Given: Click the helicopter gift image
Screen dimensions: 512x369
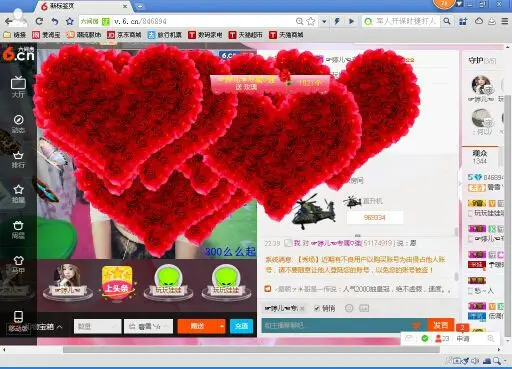Looking at the screenshot, I should [x=314, y=211].
